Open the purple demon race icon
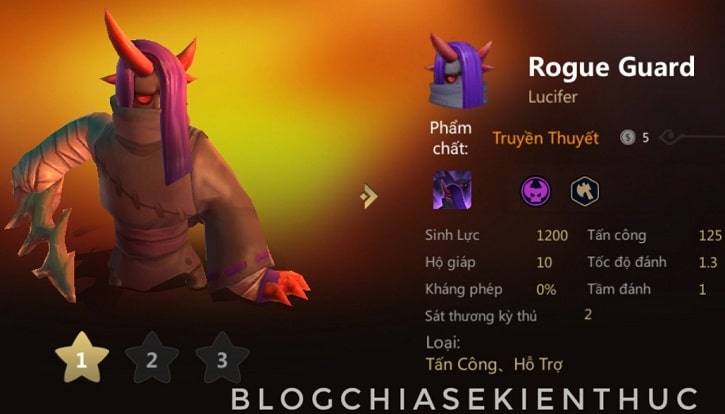Image resolution: width=725 pixels, height=414 pixels. click(535, 191)
